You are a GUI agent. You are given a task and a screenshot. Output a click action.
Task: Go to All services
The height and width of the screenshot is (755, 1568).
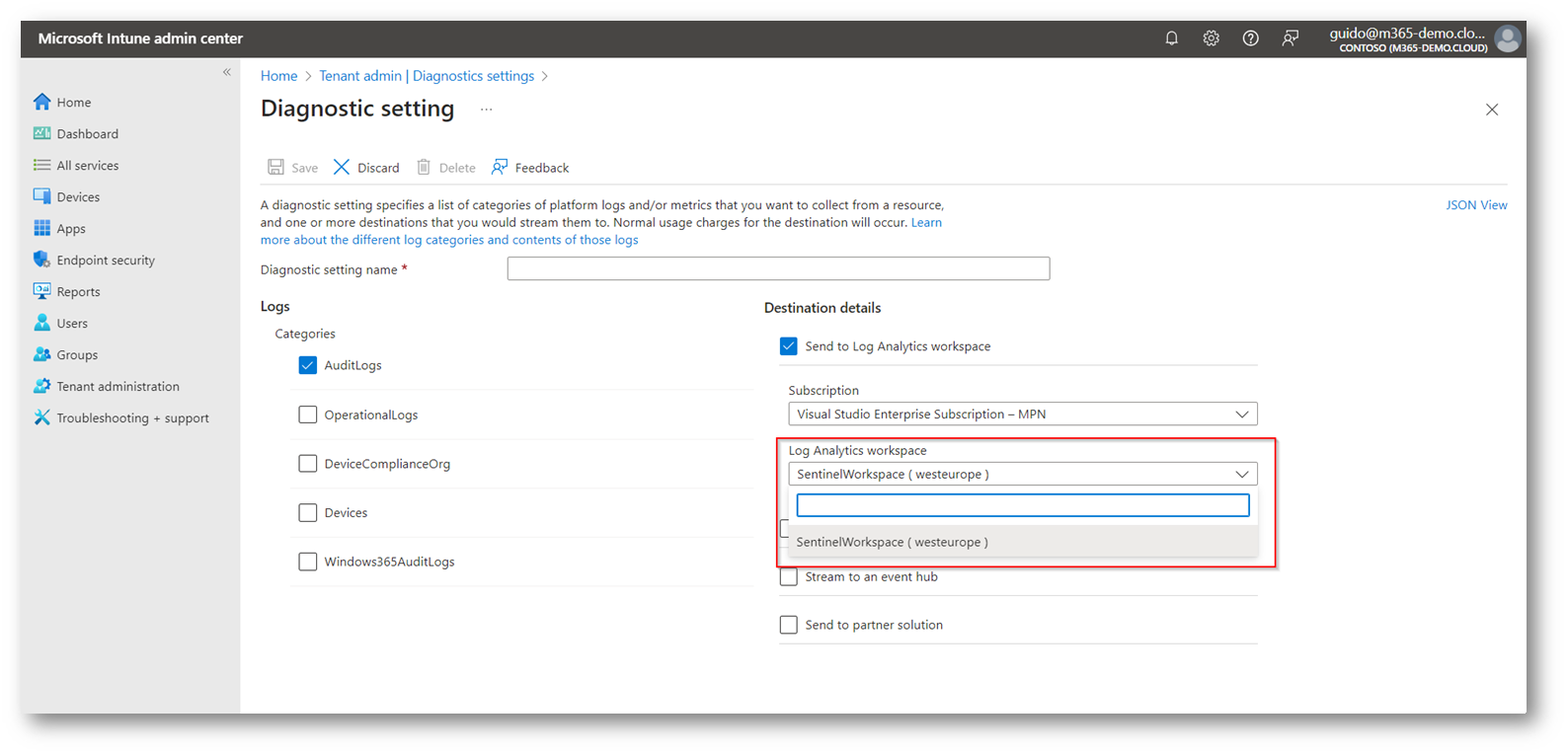point(88,165)
